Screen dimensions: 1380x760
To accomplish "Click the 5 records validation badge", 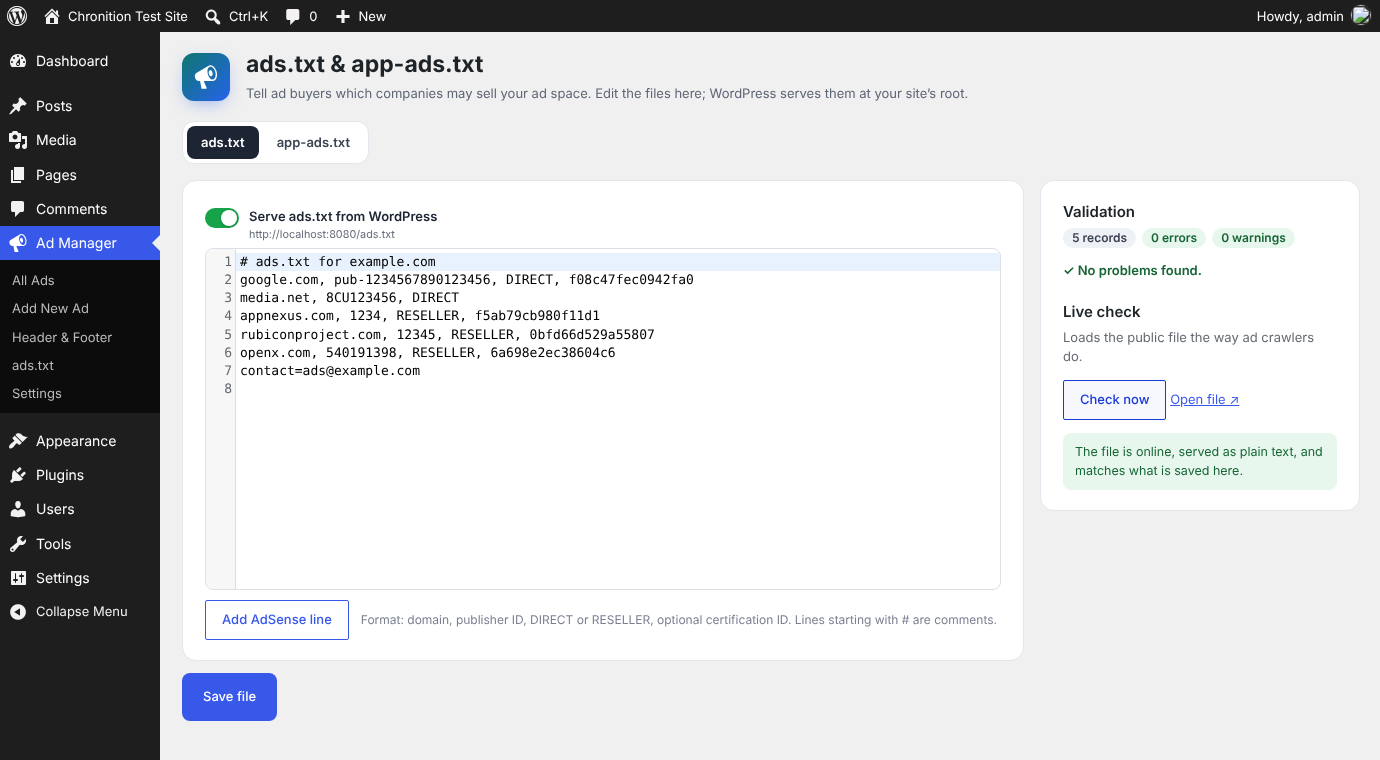I will pos(1099,238).
